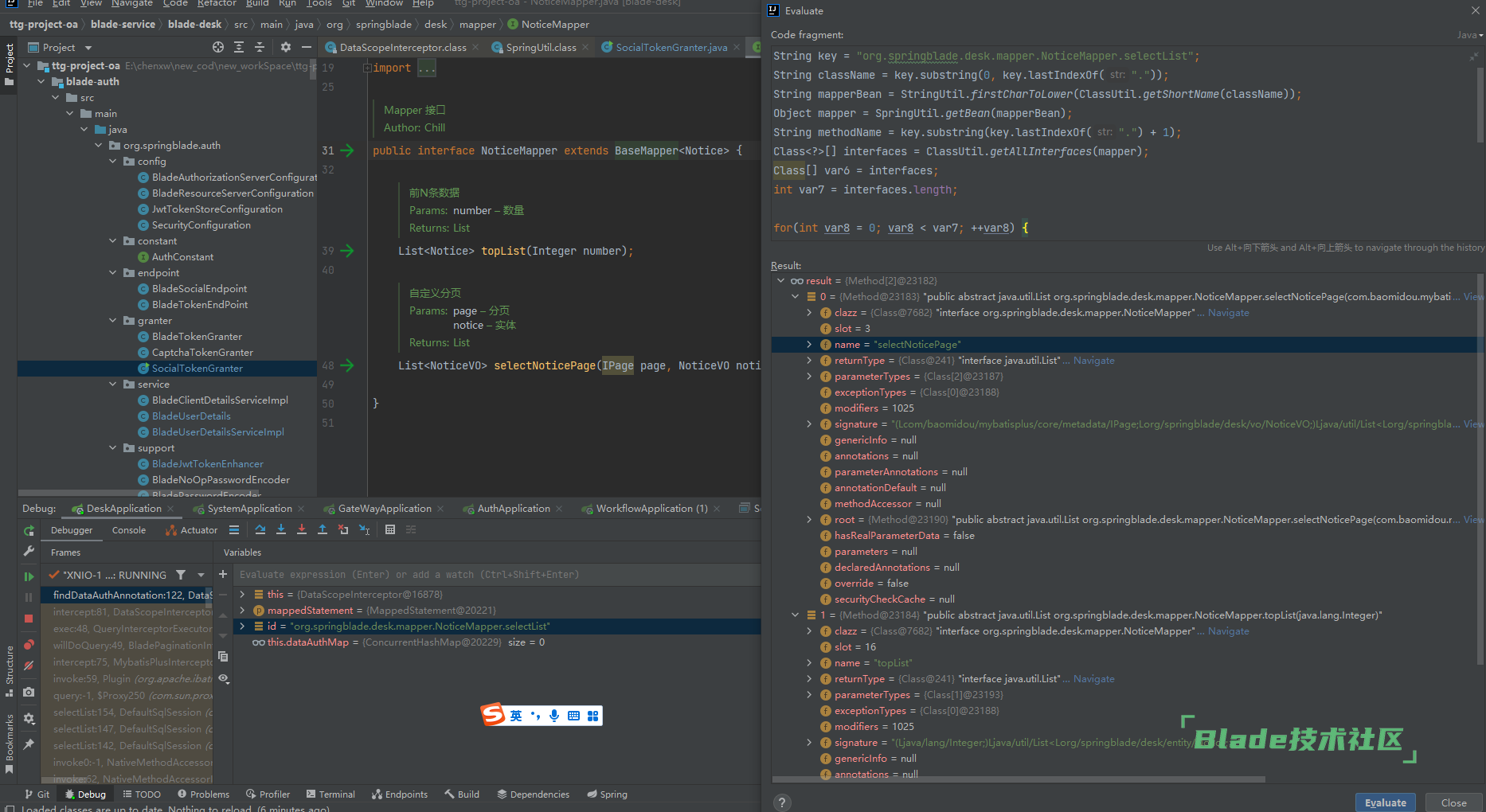This screenshot has width=1486, height=812.
Task: Collapse the result node in Evaluate
Action: tap(780, 281)
